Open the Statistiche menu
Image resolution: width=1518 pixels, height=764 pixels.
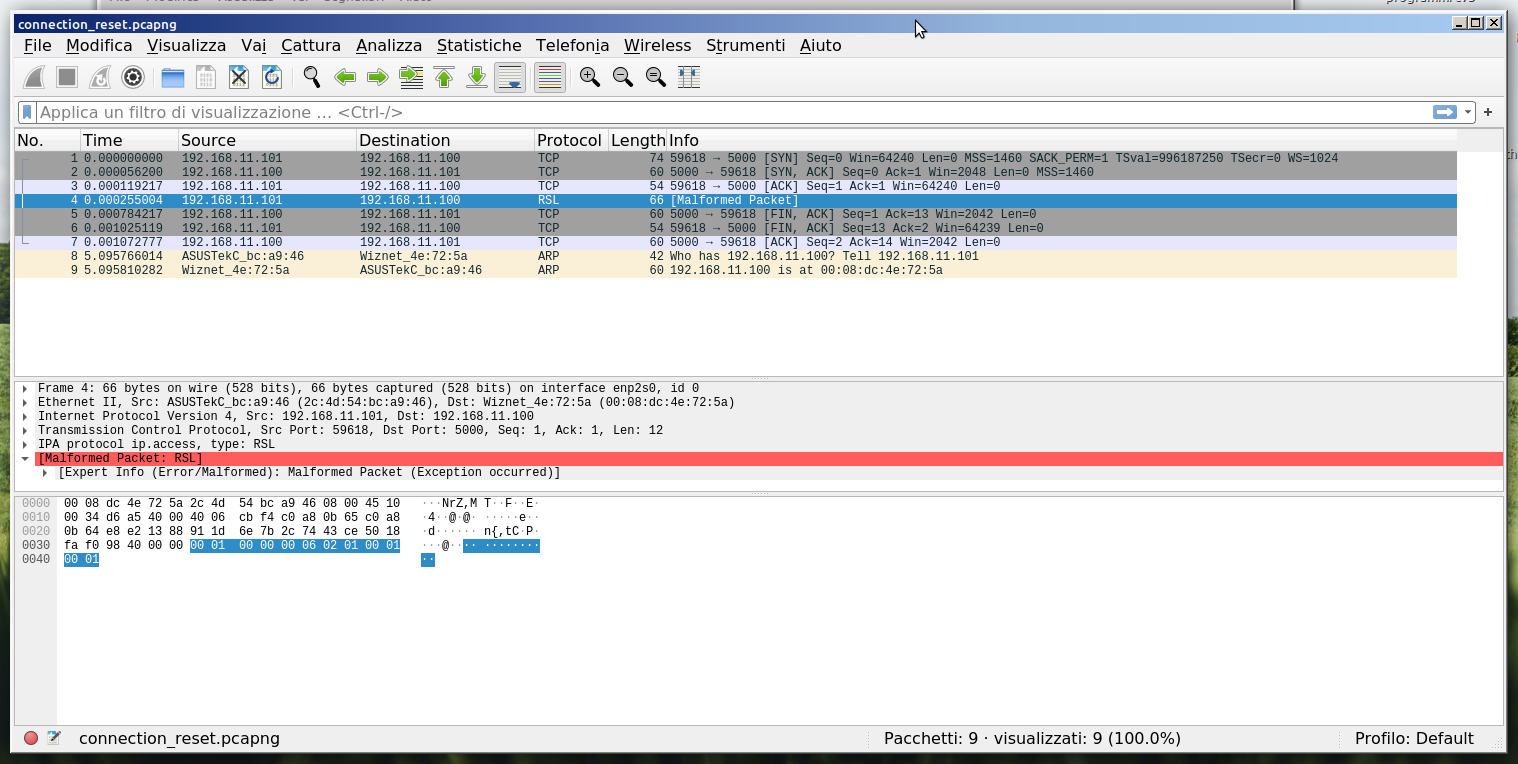(x=479, y=45)
